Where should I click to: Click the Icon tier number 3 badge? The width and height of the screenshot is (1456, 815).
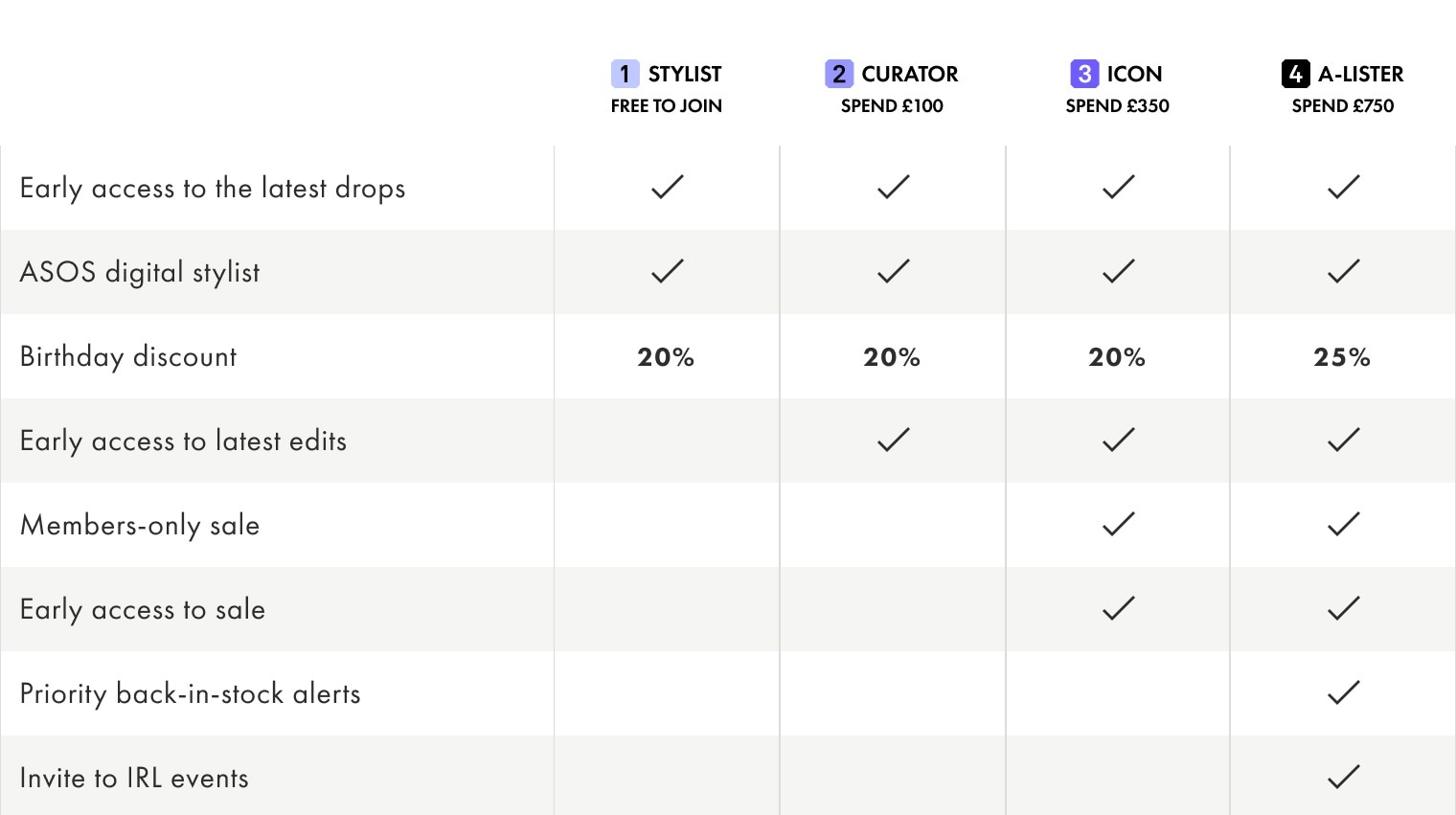pos(1084,74)
